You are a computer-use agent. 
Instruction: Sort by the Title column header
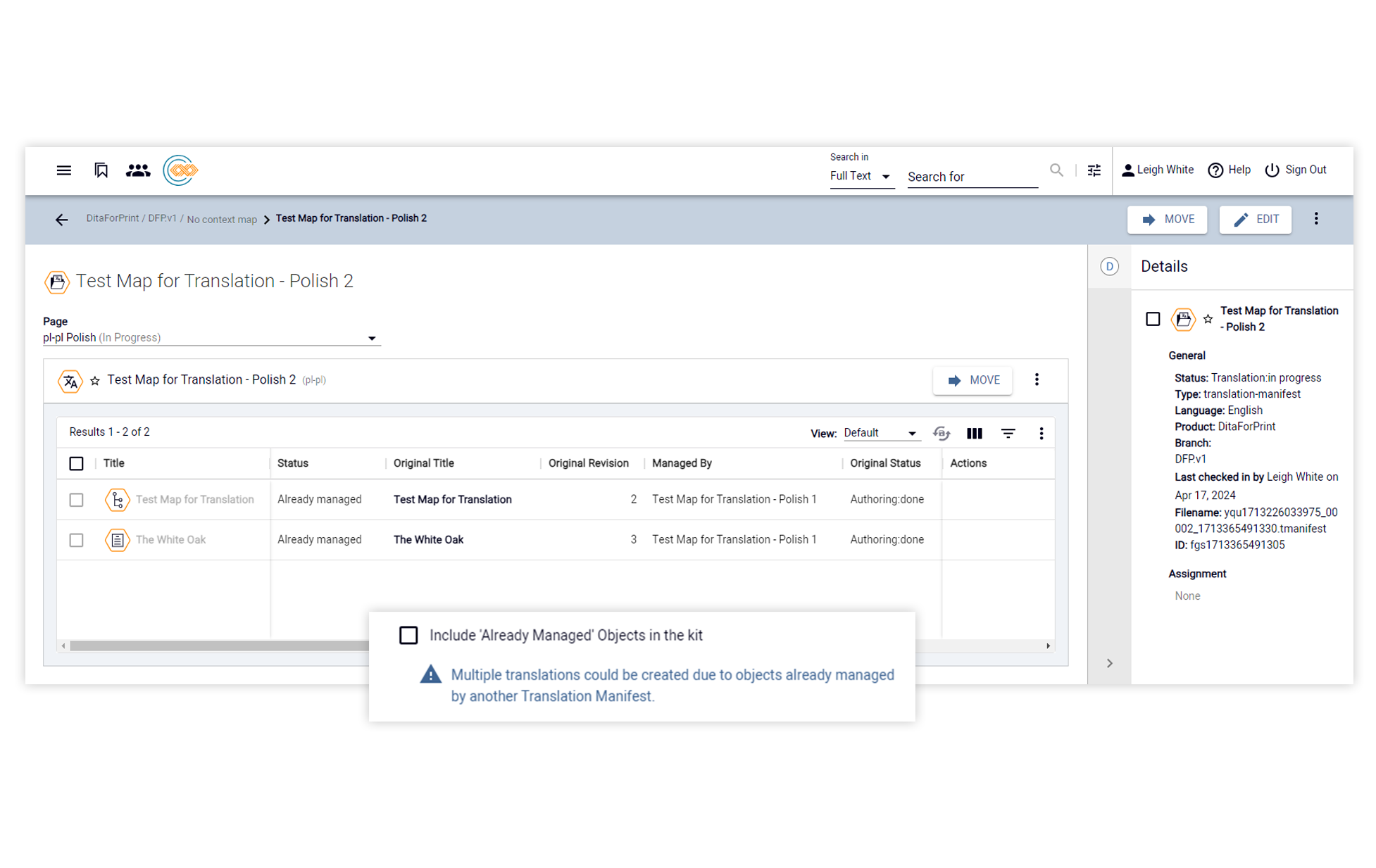tap(113, 463)
